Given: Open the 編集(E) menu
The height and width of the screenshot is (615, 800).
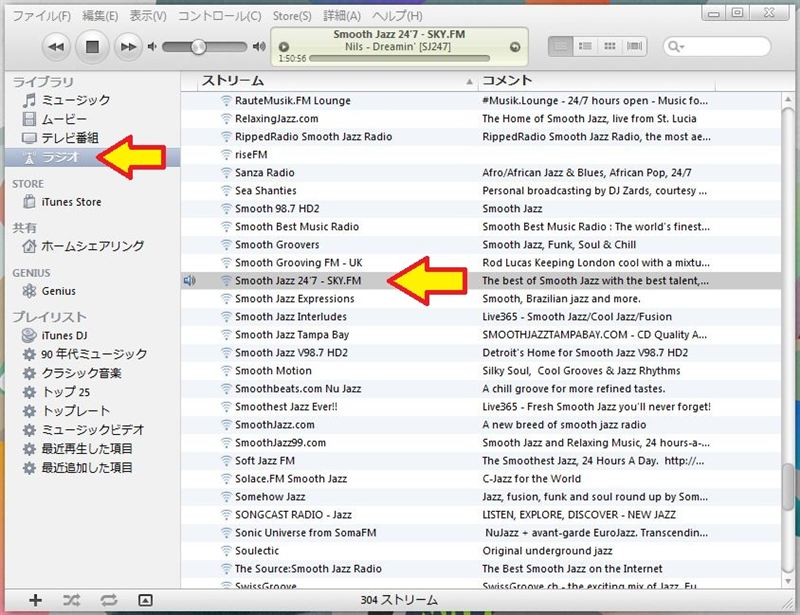Looking at the screenshot, I should click(x=100, y=16).
